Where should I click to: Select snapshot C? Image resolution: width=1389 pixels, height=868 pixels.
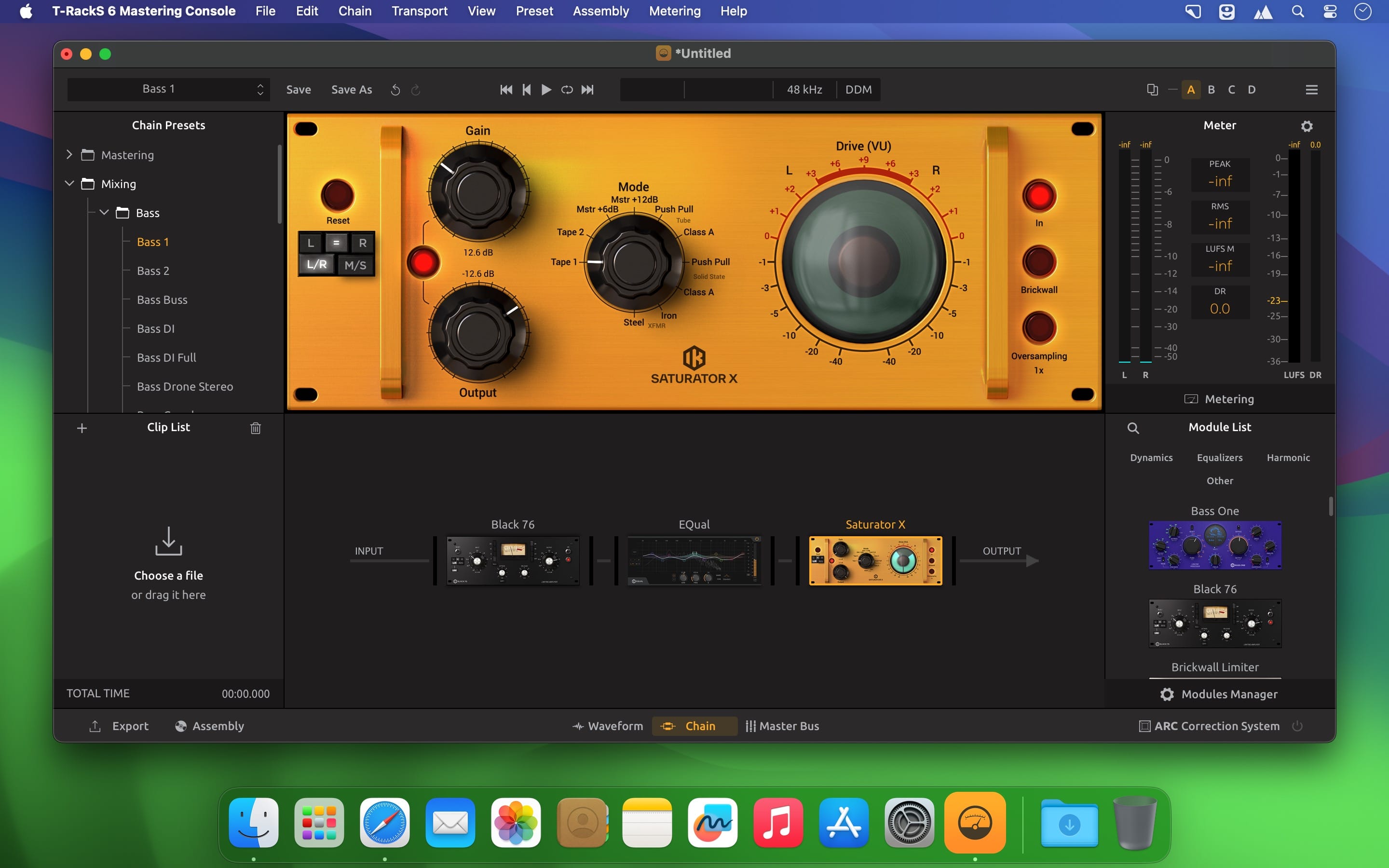(1231, 90)
